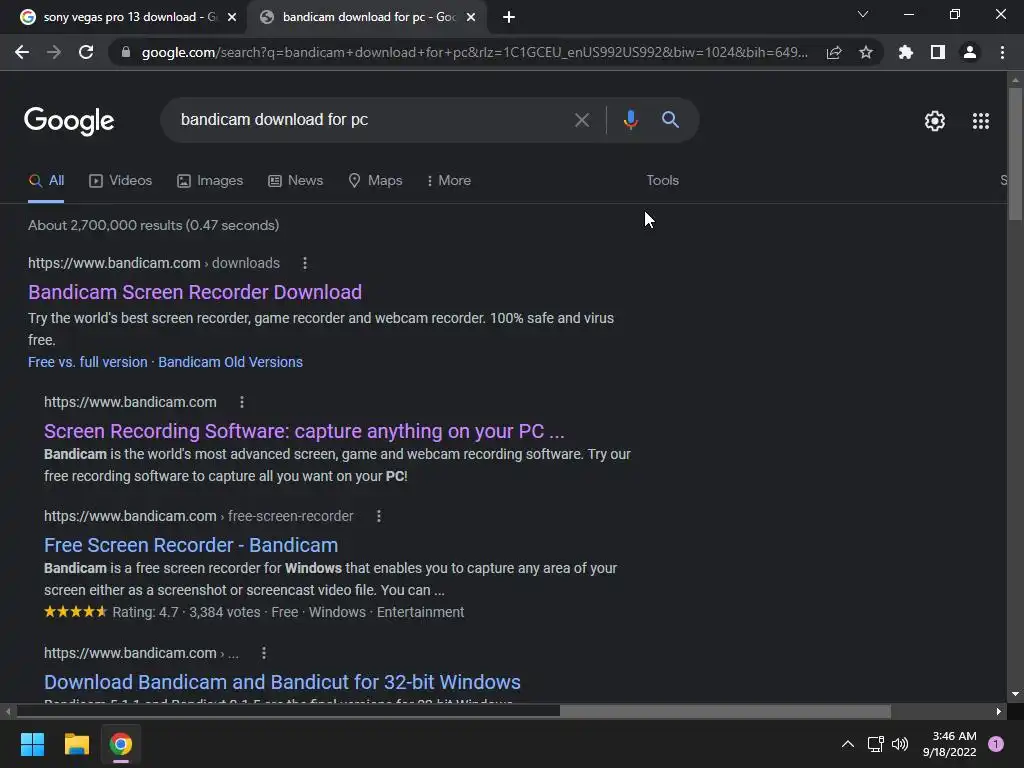Open Download Bandicam and Bandicut for 32-bit Windows

(x=282, y=682)
